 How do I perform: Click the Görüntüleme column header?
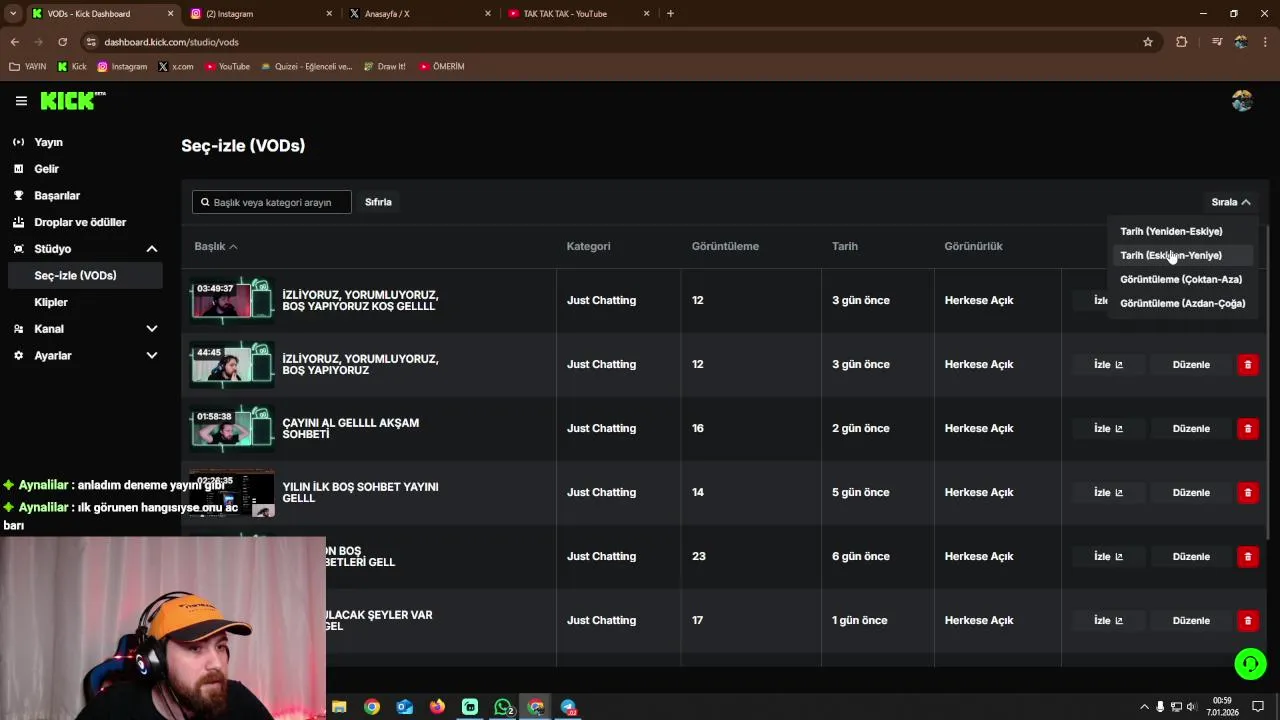(725, 246)
